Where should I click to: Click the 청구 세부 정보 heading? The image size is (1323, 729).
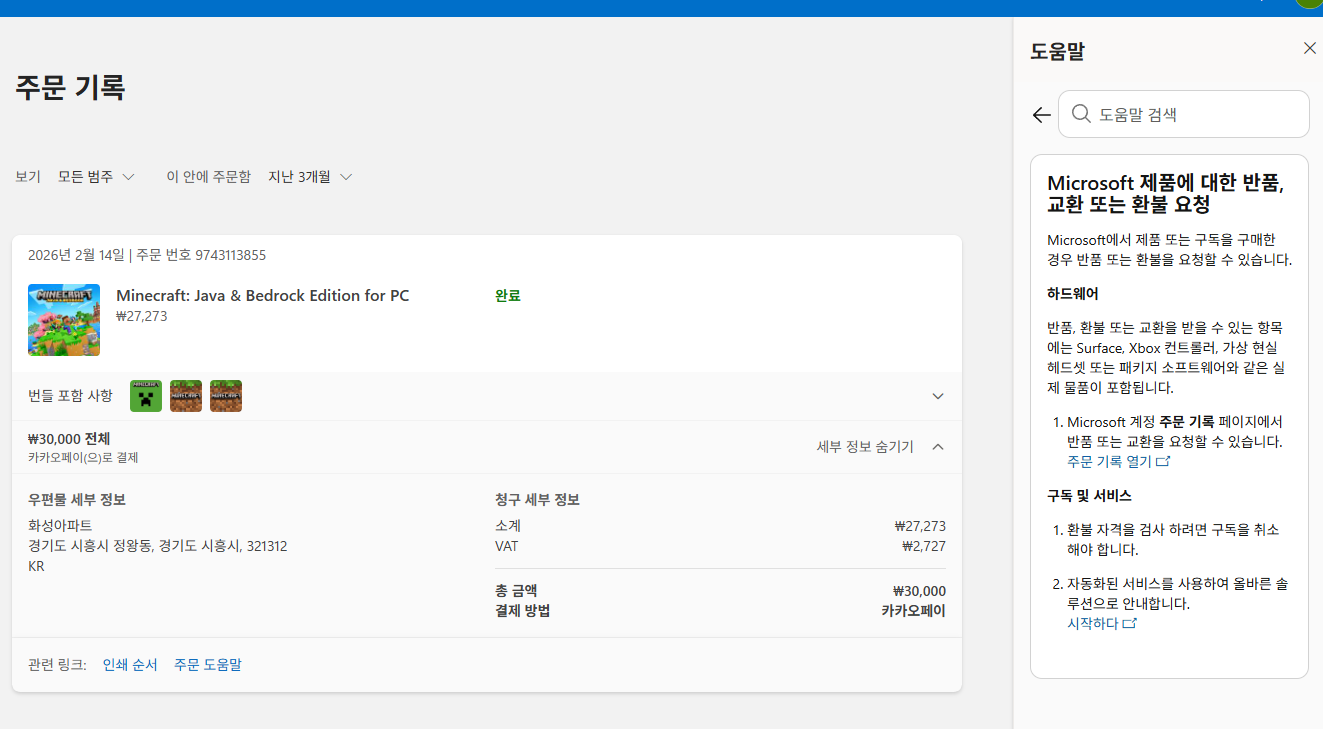537,500
